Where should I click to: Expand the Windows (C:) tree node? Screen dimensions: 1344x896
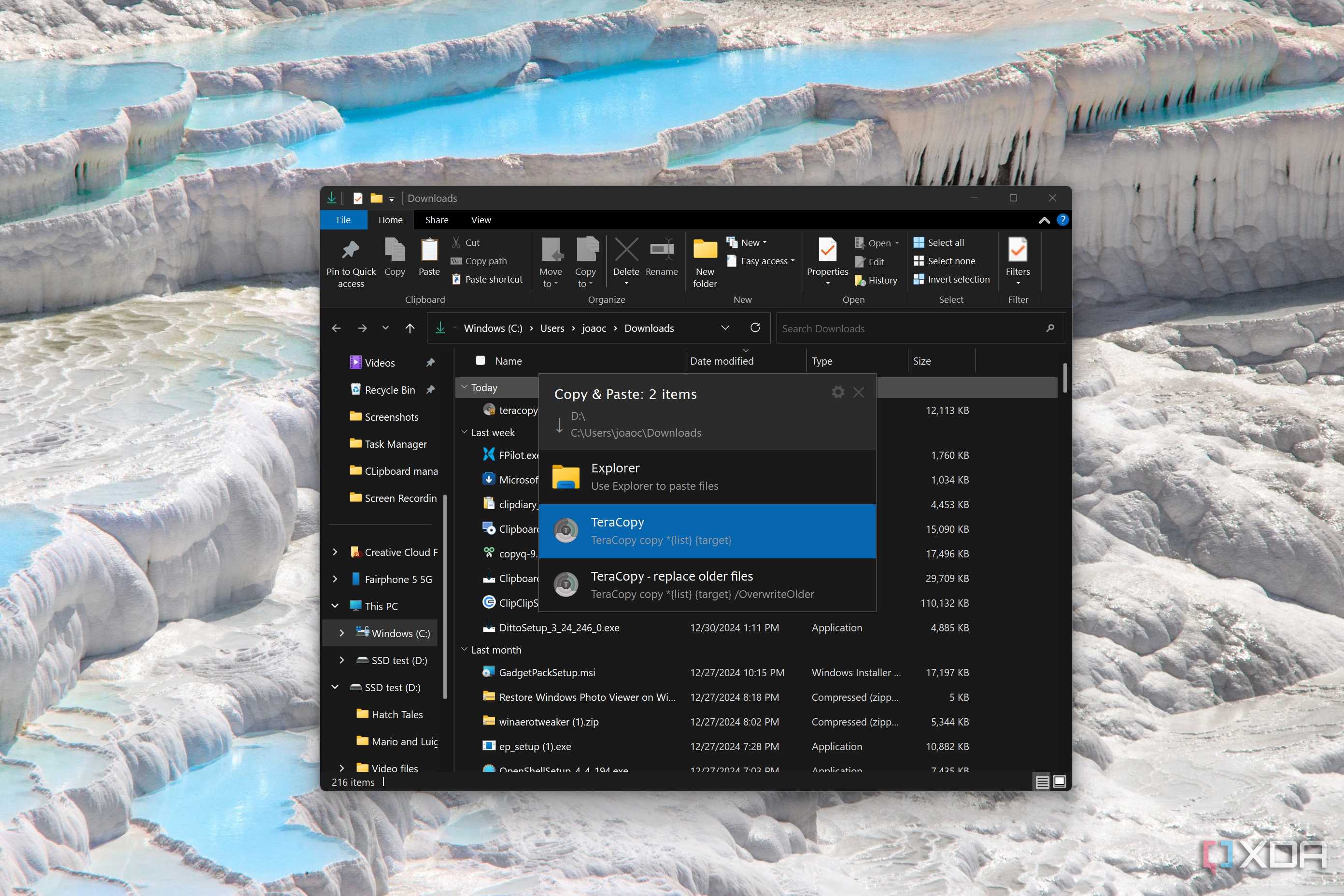(x=341, y=633)
